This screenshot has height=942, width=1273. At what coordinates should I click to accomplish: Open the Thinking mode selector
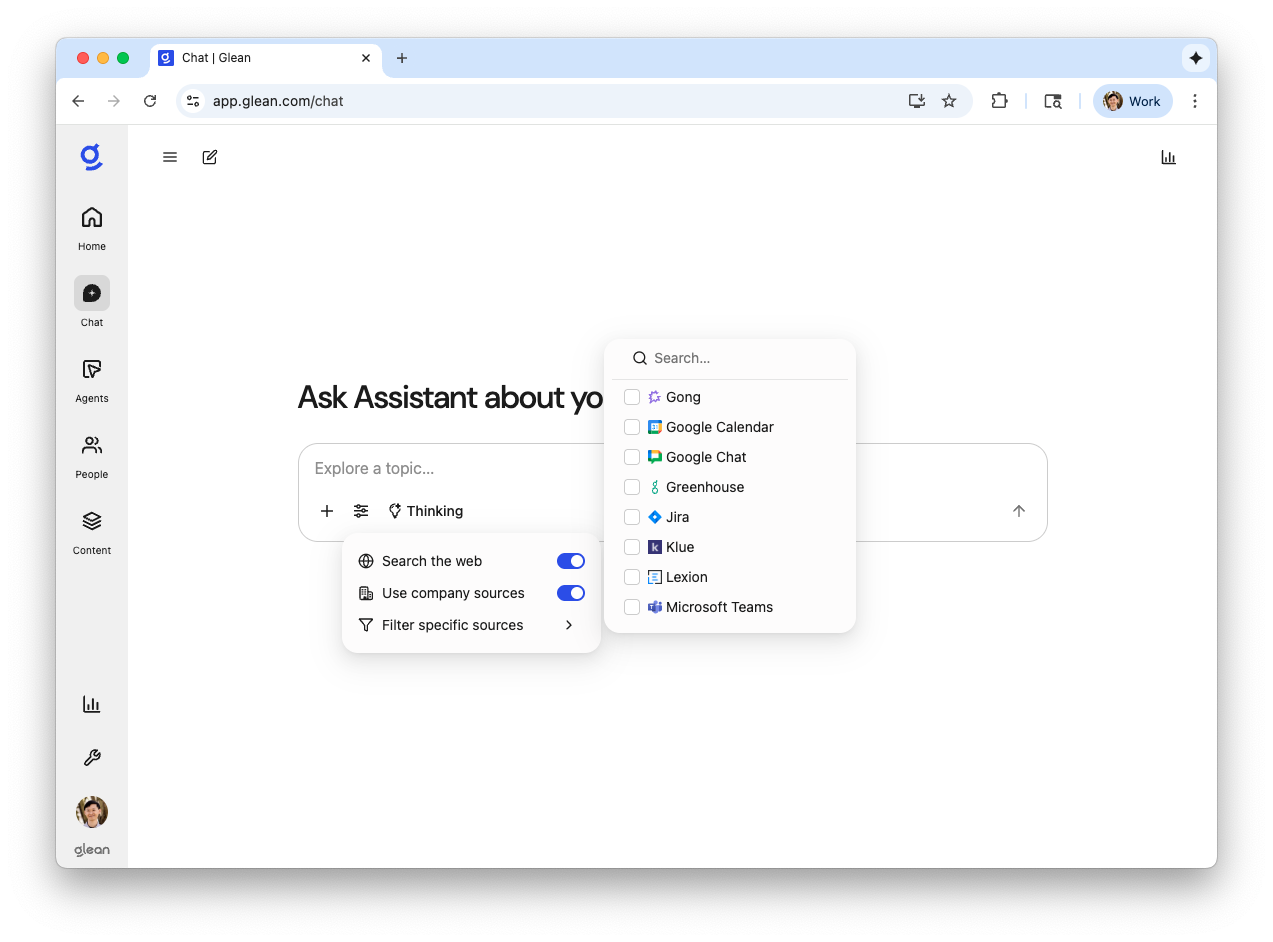click(x=426, y=511)
